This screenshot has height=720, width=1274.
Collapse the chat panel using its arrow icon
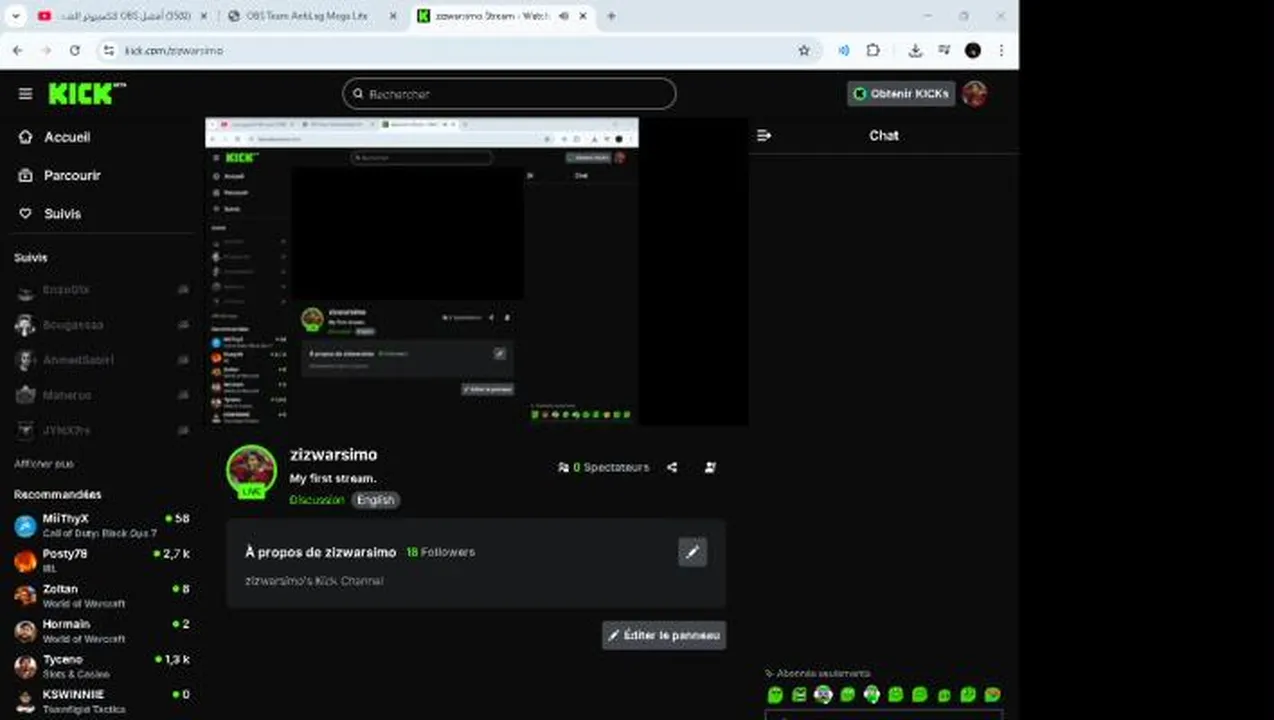pyautogui.click(x=764, y=135)
